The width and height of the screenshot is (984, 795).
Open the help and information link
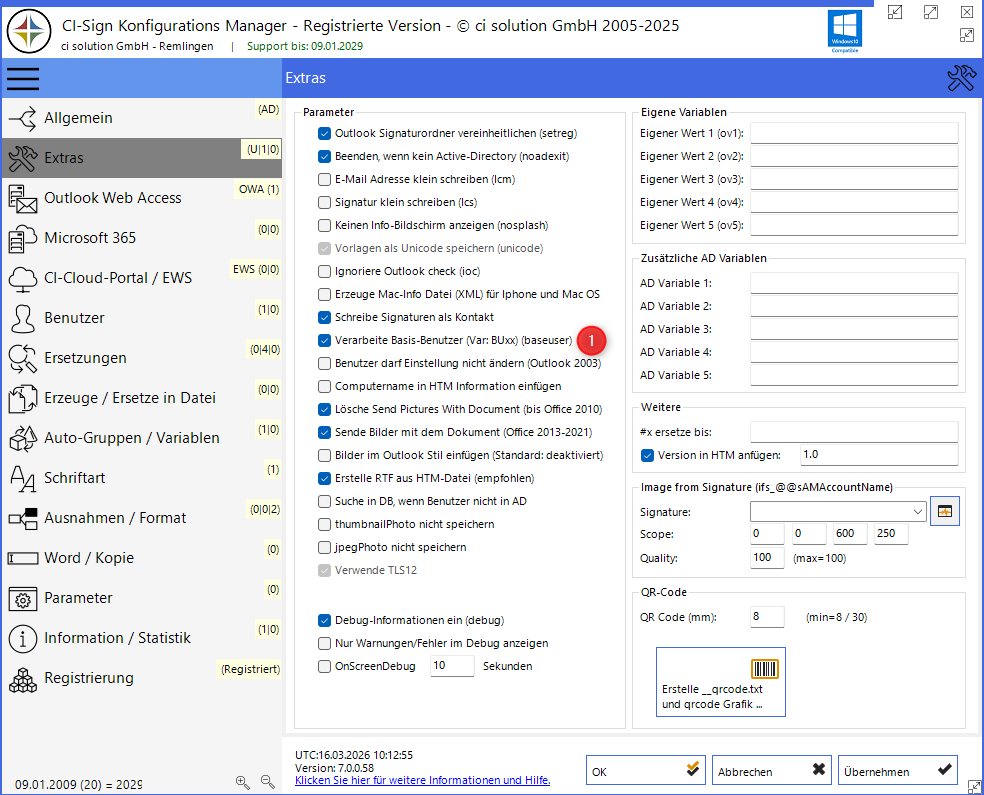pos(422,780)
